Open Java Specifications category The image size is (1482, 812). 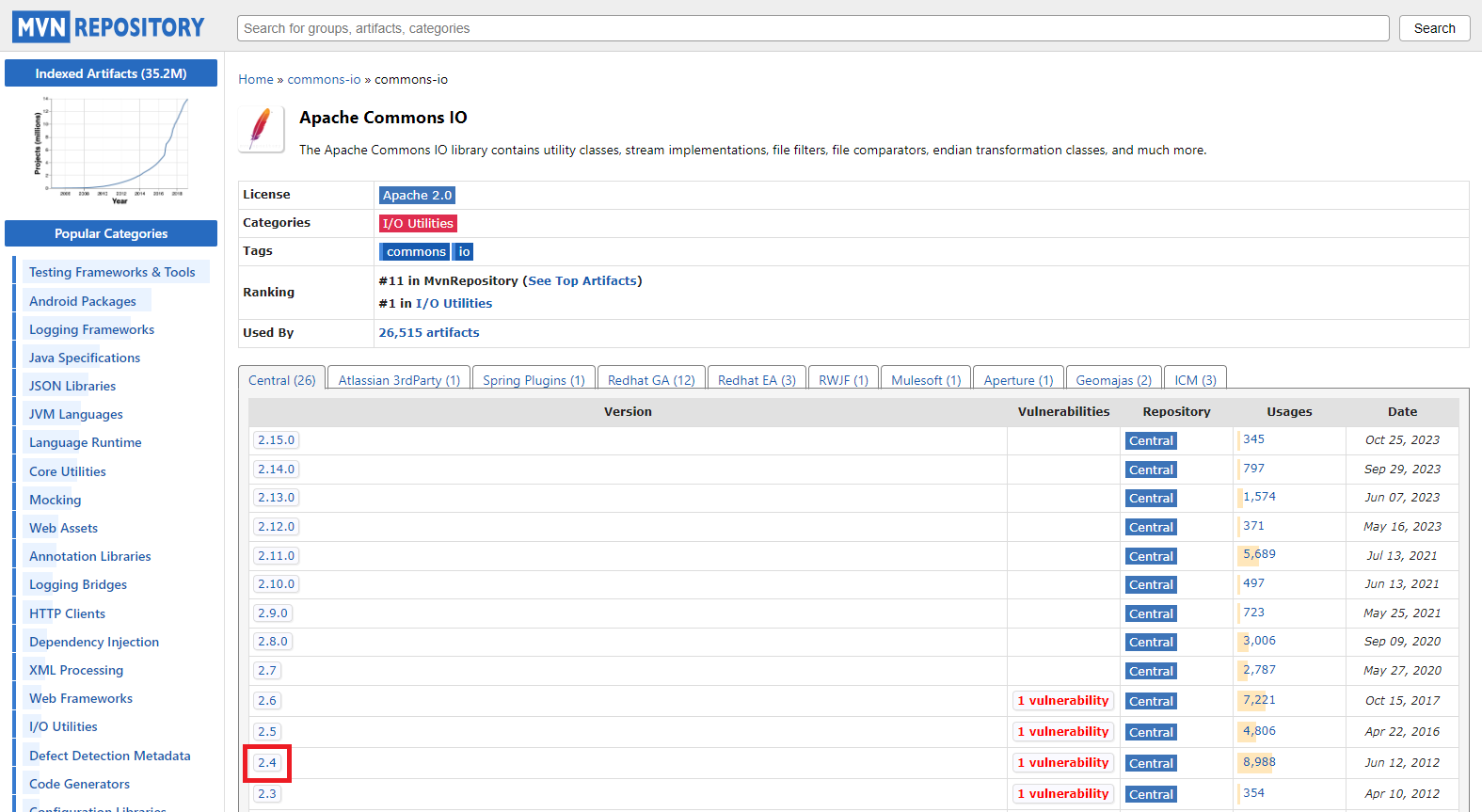tap(85, 358)
